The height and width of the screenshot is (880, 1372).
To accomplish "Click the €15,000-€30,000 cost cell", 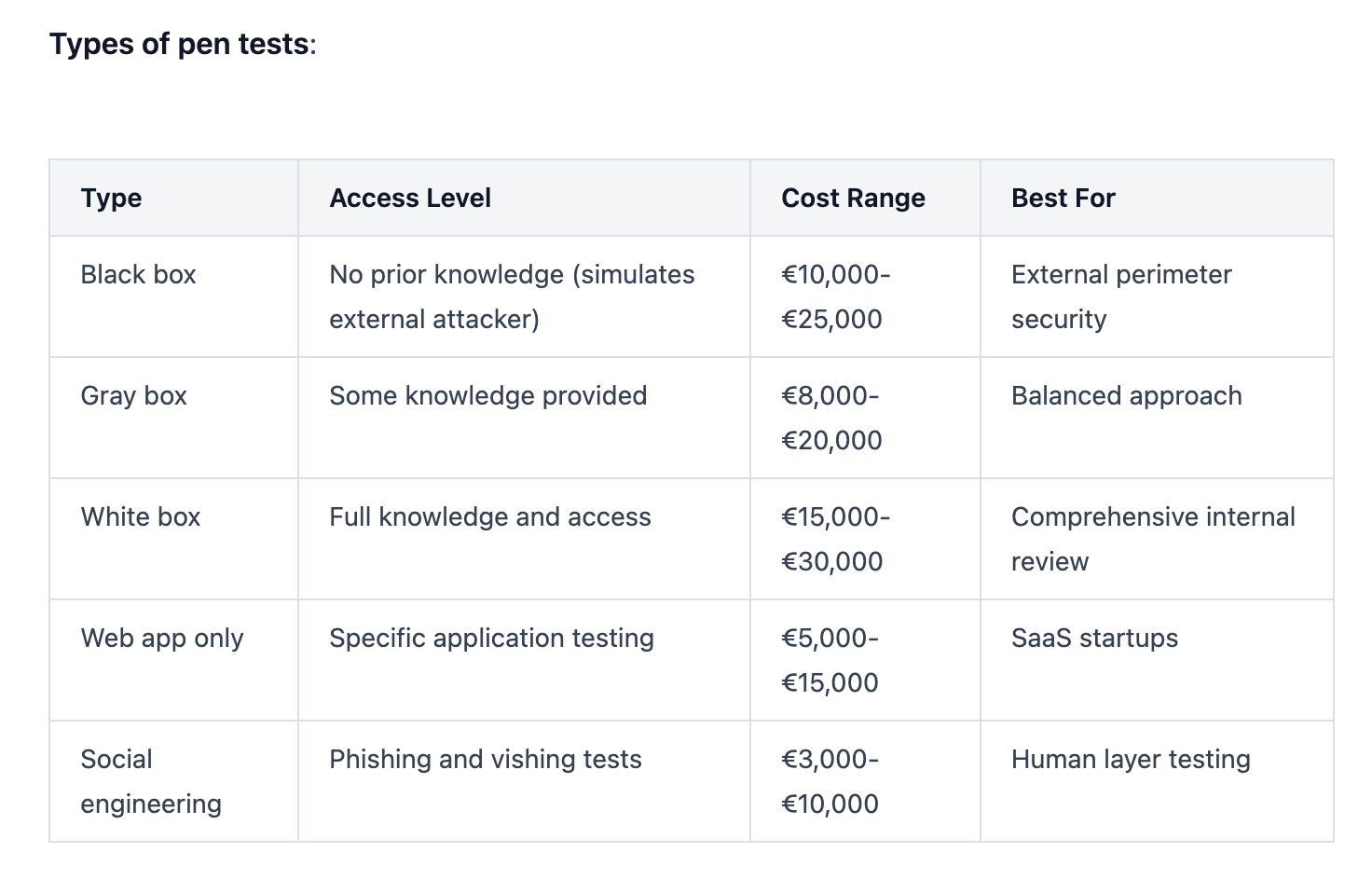I will (x=835, y=539).
